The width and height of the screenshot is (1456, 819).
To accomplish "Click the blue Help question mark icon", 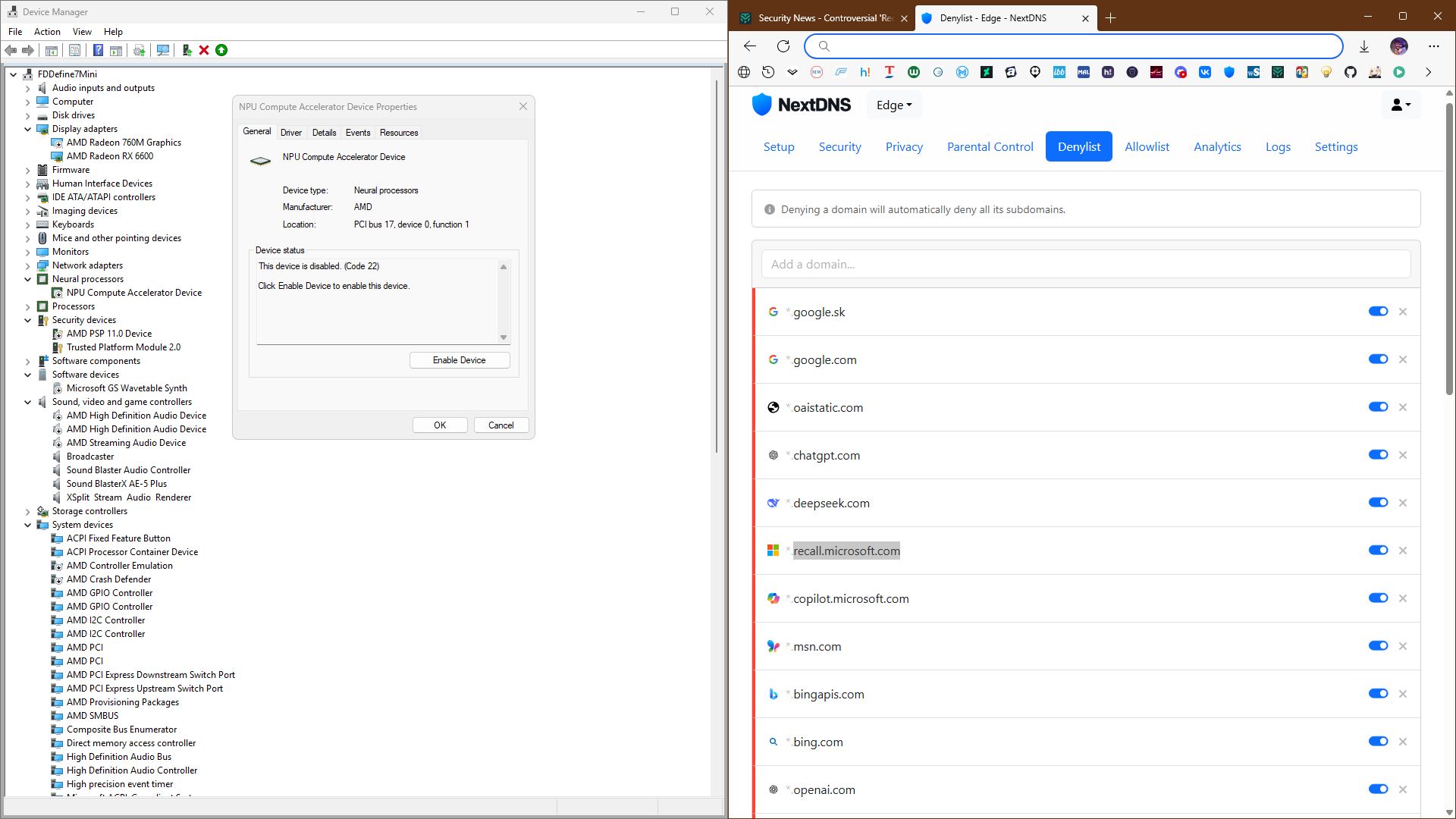I will point(98,50).
